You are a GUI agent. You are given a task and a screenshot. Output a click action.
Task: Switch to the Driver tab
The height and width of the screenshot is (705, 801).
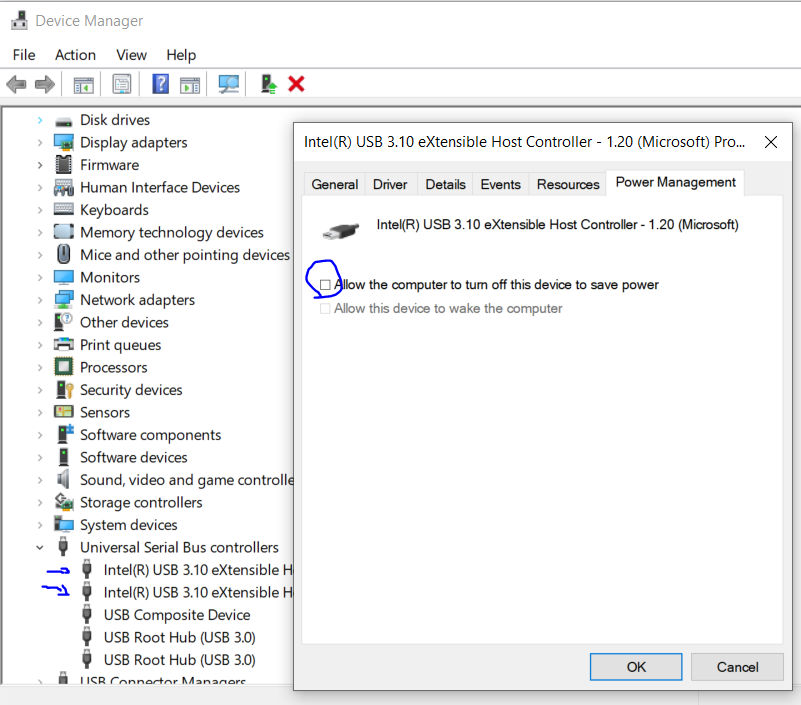[x=390, y=184]
